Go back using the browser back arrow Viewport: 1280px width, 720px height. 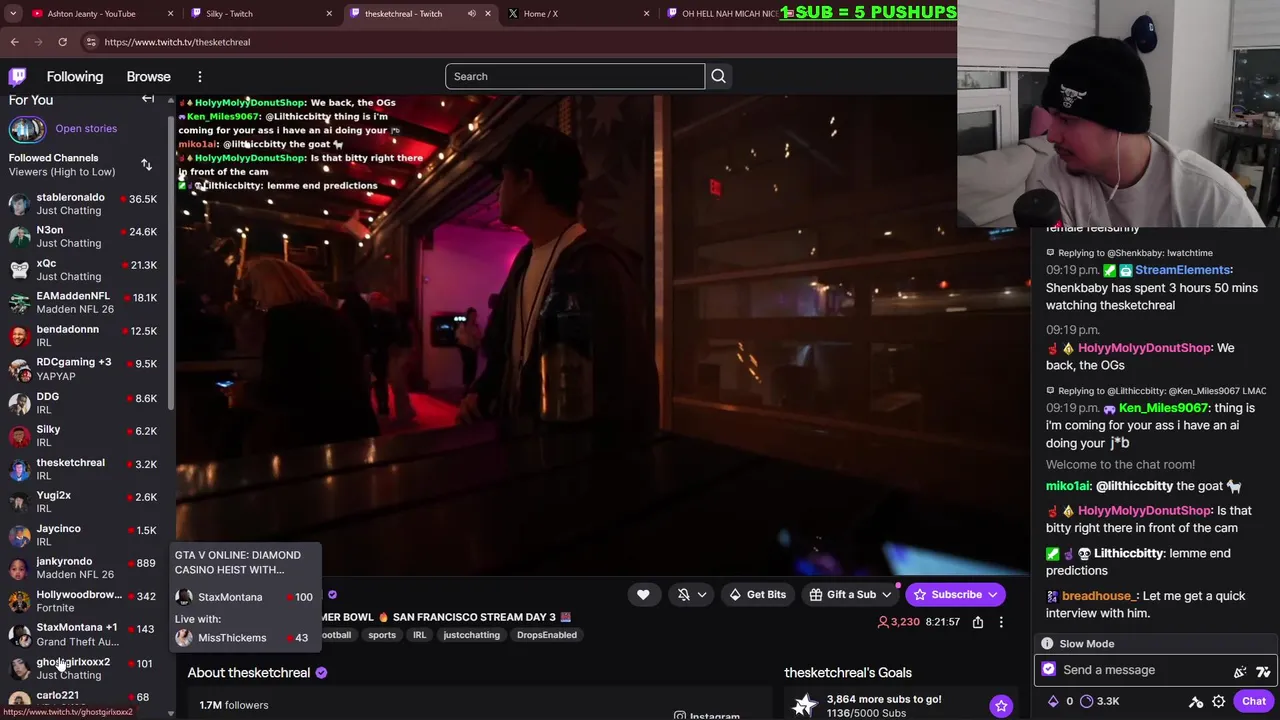click(14, 42)
